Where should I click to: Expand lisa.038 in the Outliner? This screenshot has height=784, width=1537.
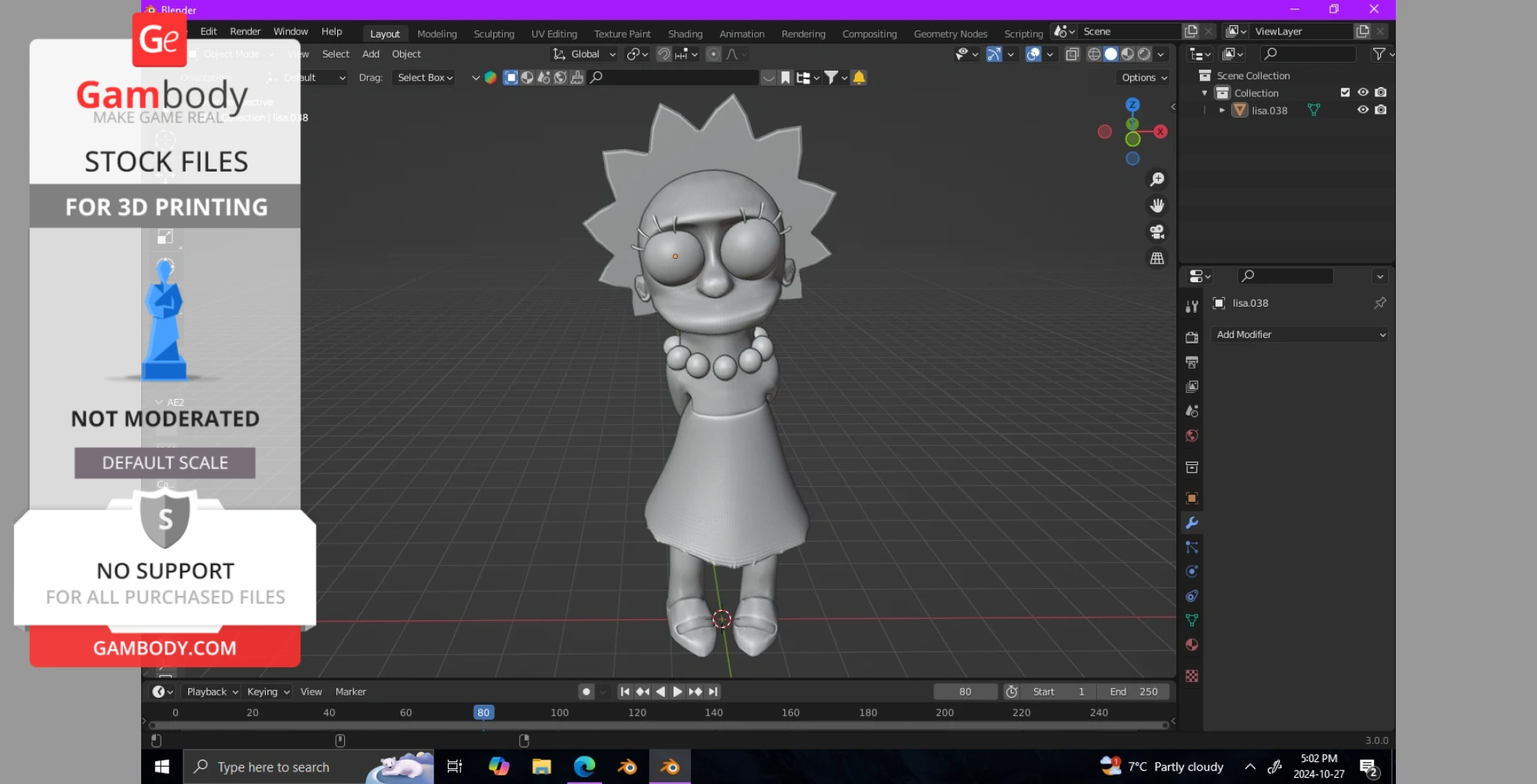click(1222, 110)
